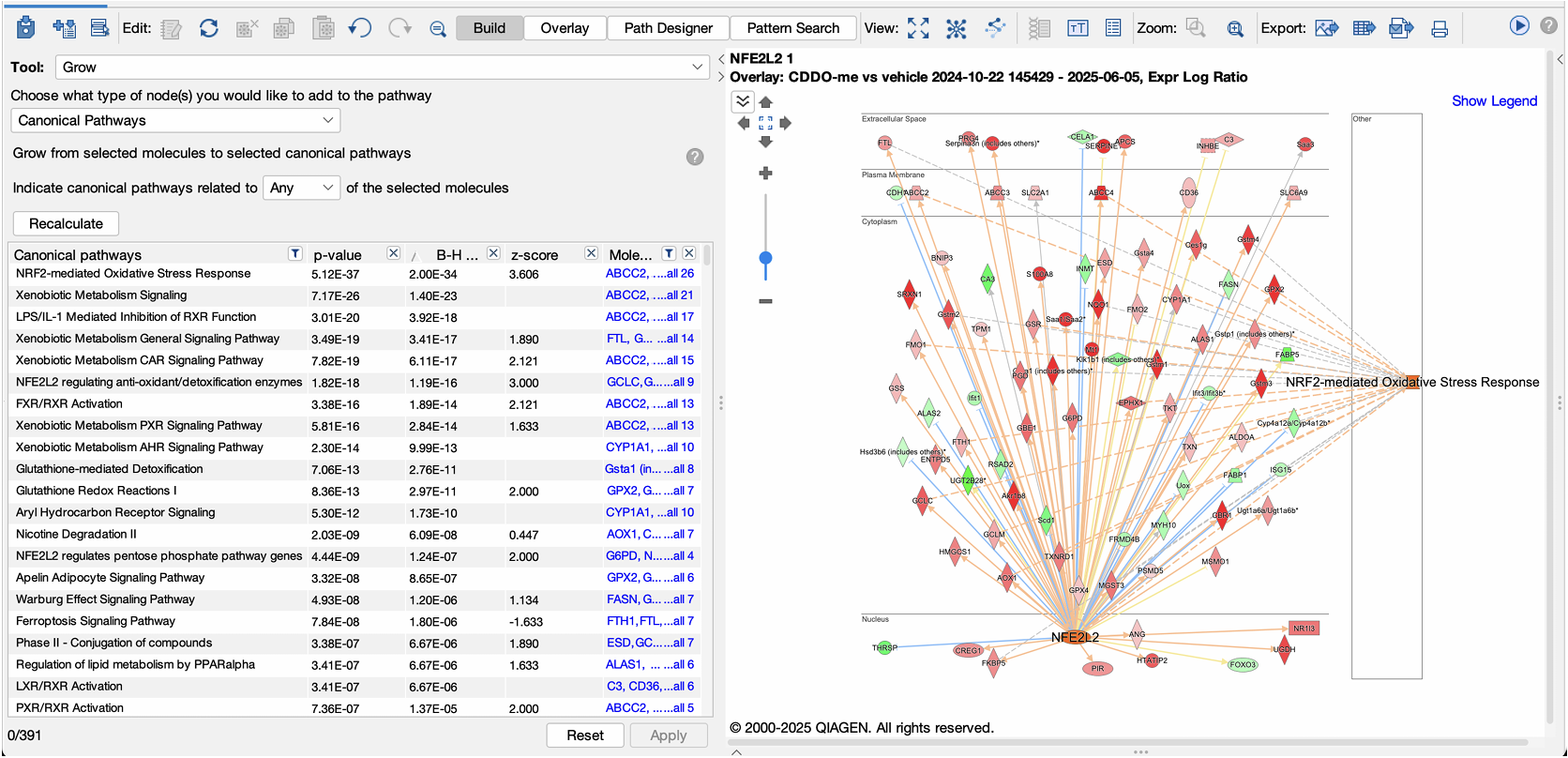Viewport: 1568px width, 758px height.
Task: Pan the network up with arrow
Action: (x=765, y=102)
